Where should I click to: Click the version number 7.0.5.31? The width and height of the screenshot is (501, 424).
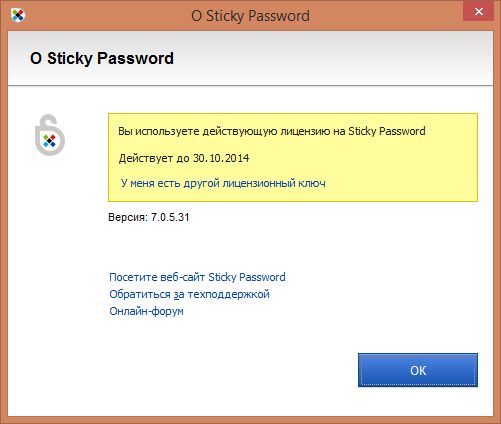pos(170,217)
